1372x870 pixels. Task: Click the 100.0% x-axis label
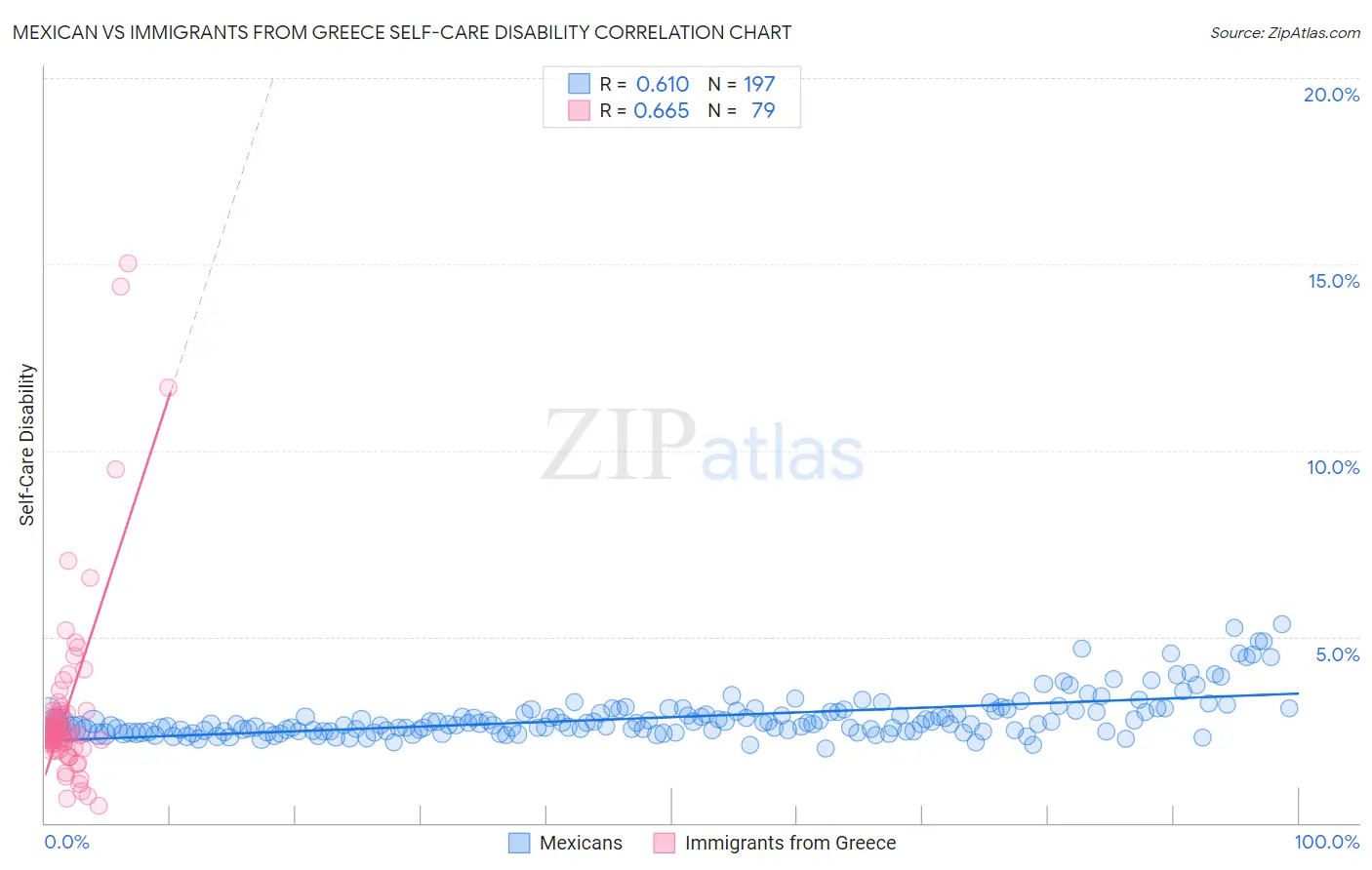(1327, 842)
